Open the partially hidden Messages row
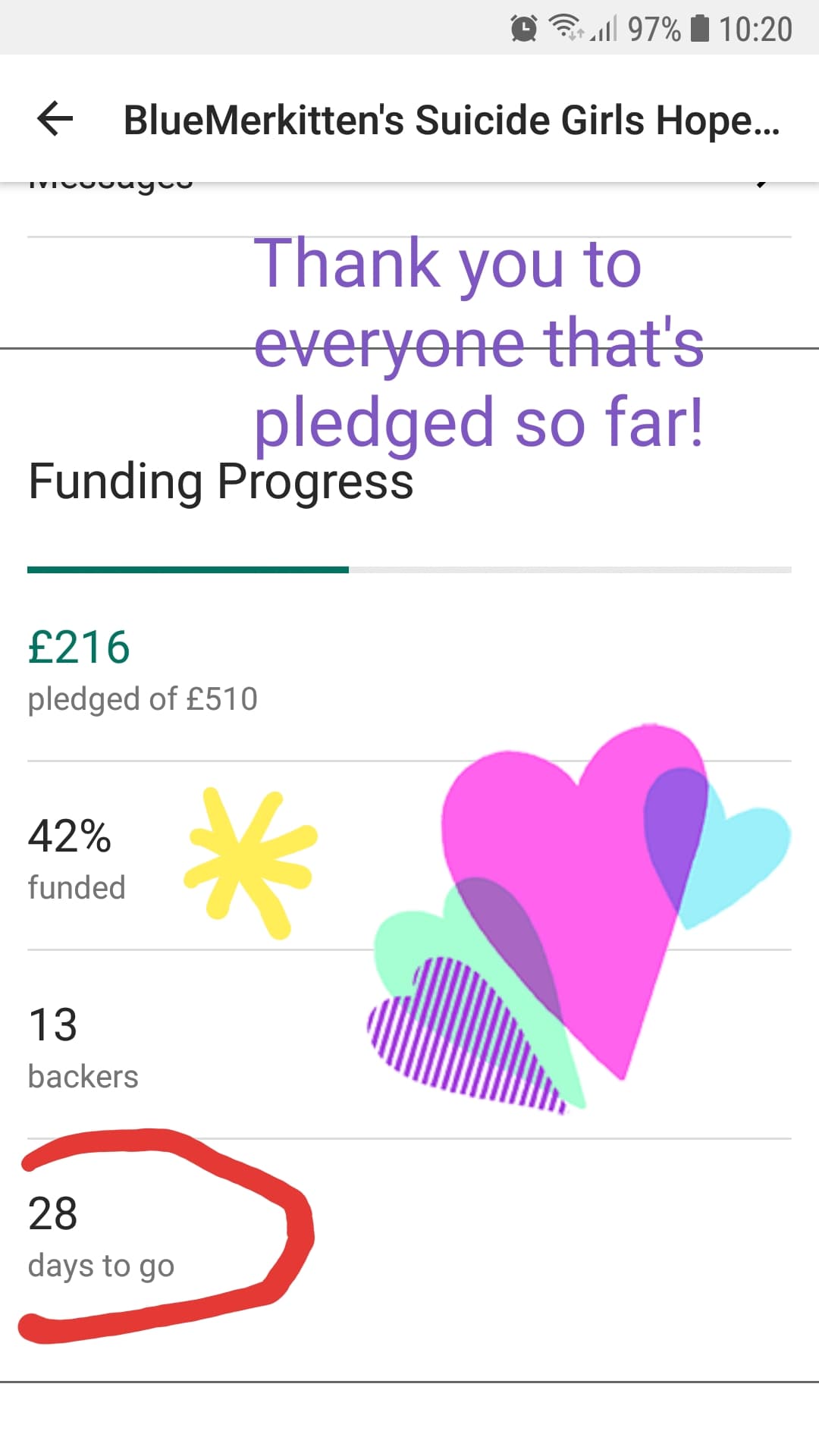This screenshot has width=819, height=1456. (x=110, y=185)
